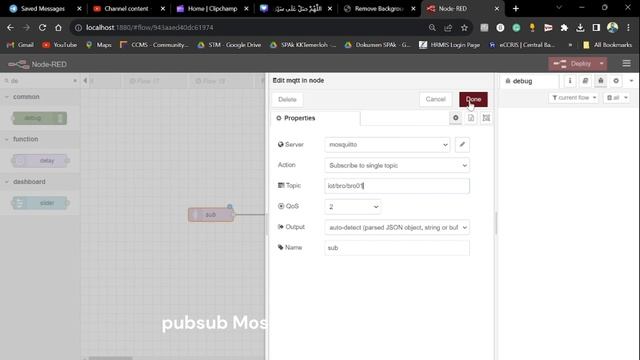Open the browser extensions puzzle icon
The height and width of the screenshot is (360, 640).
[564, 27]
